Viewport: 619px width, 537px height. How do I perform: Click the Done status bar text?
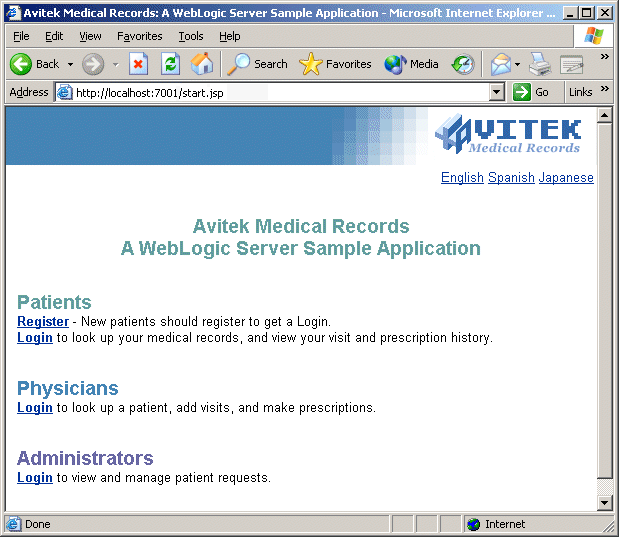(x=38, y=524)
